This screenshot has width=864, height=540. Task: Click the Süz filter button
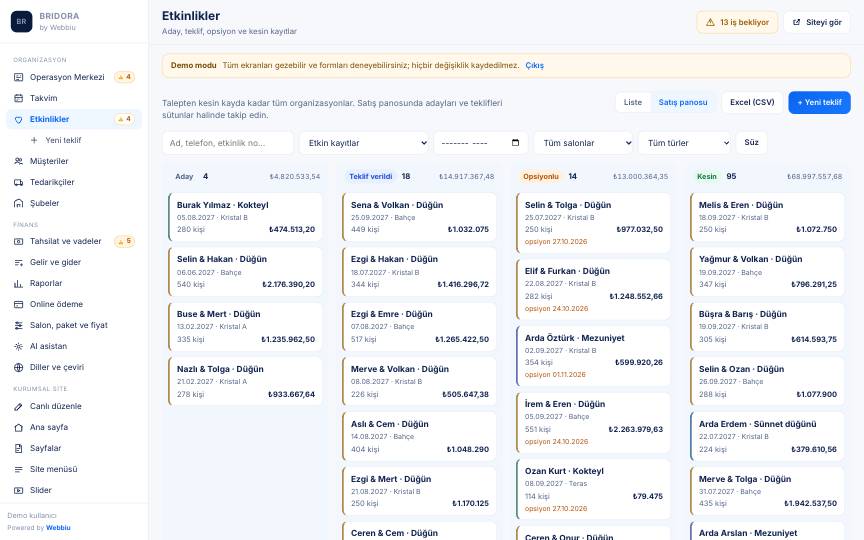pyautogui.click(x=752, y=143)
